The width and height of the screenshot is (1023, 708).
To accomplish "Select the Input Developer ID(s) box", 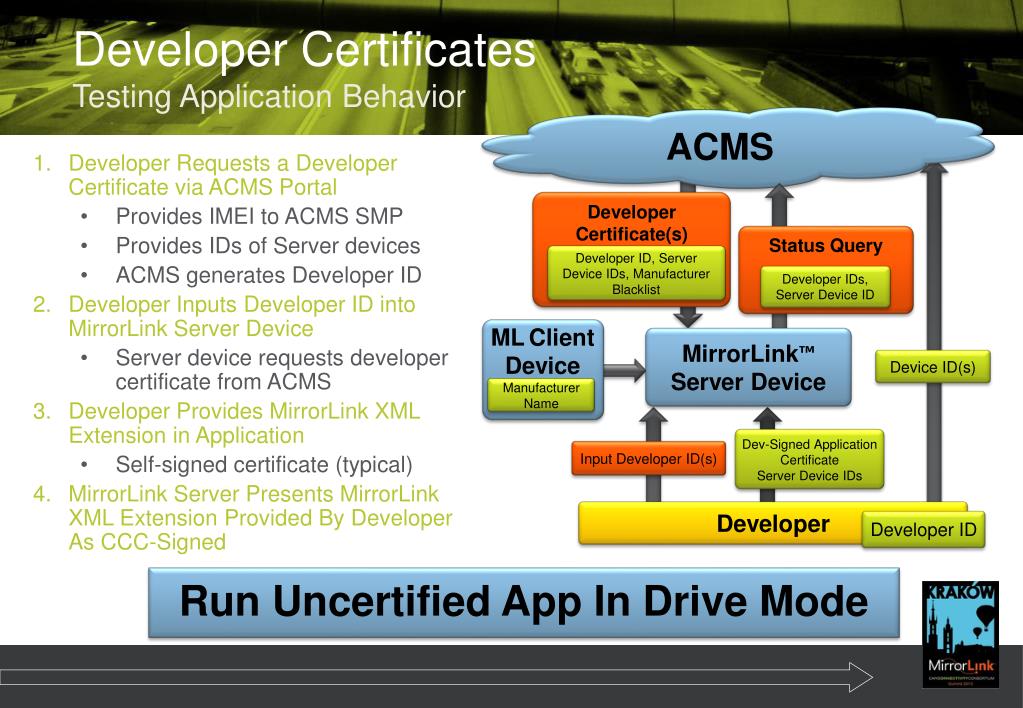I will (x=648, y=459).
